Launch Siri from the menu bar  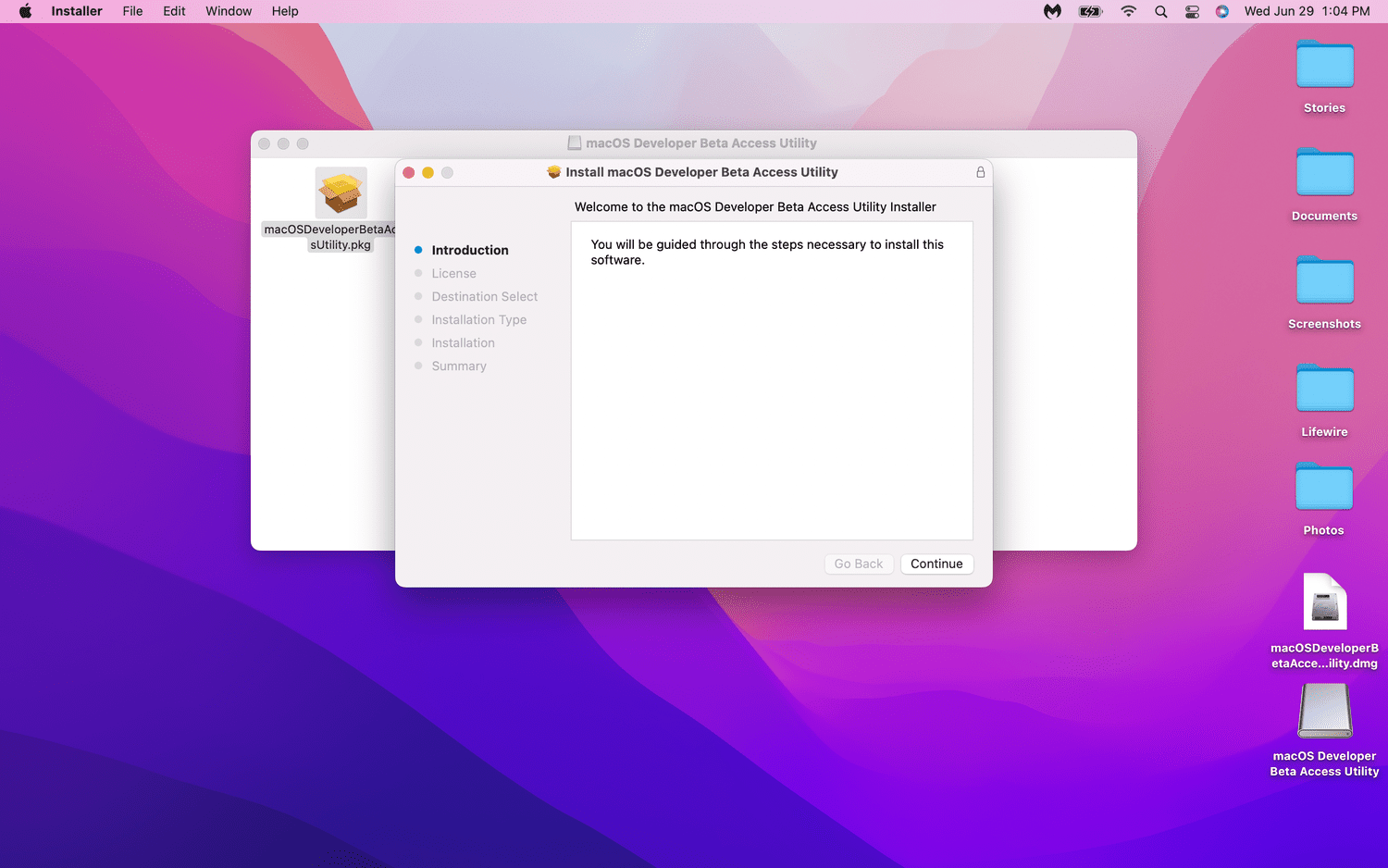[1222, 11]
